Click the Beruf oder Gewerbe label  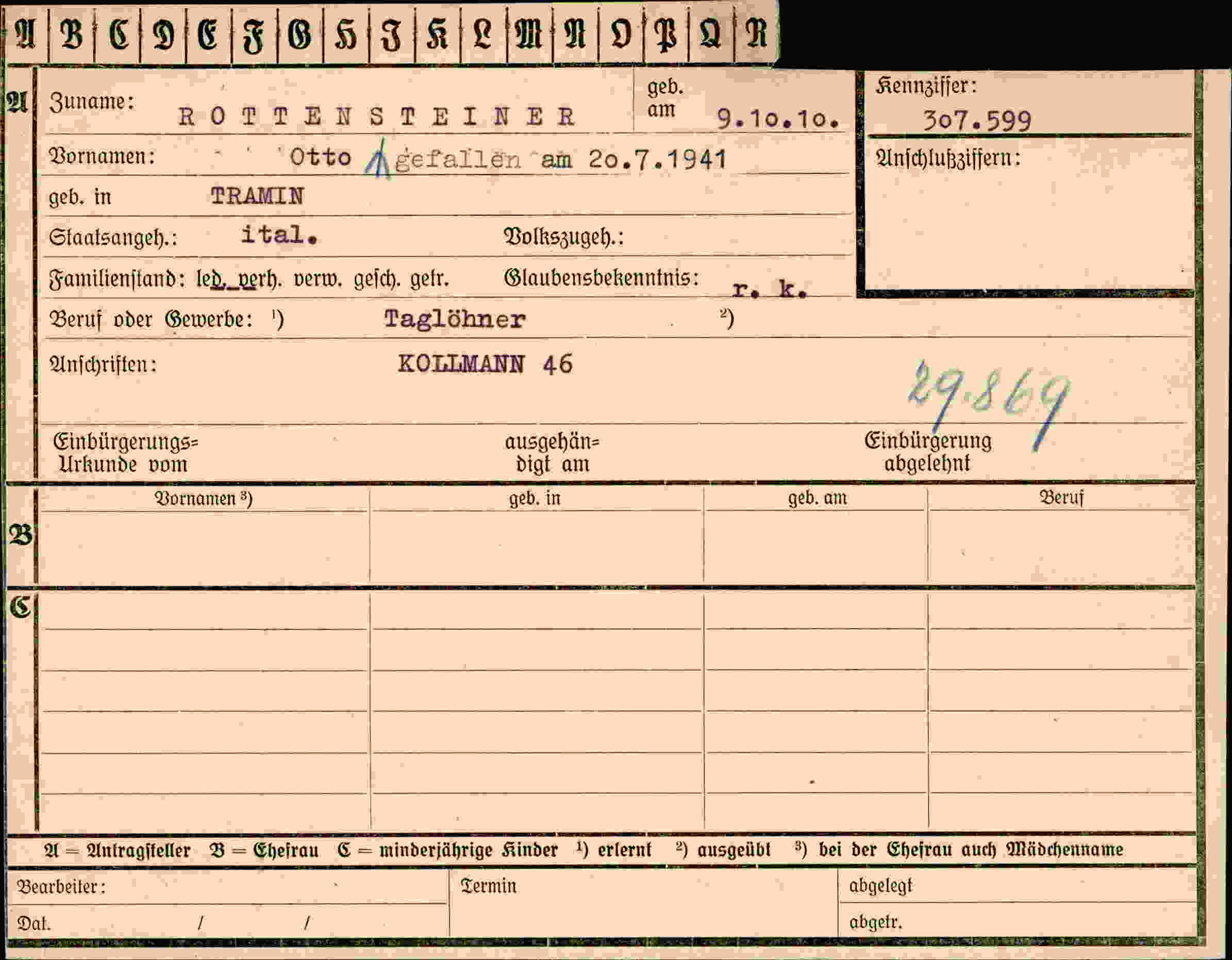point(151,320)
